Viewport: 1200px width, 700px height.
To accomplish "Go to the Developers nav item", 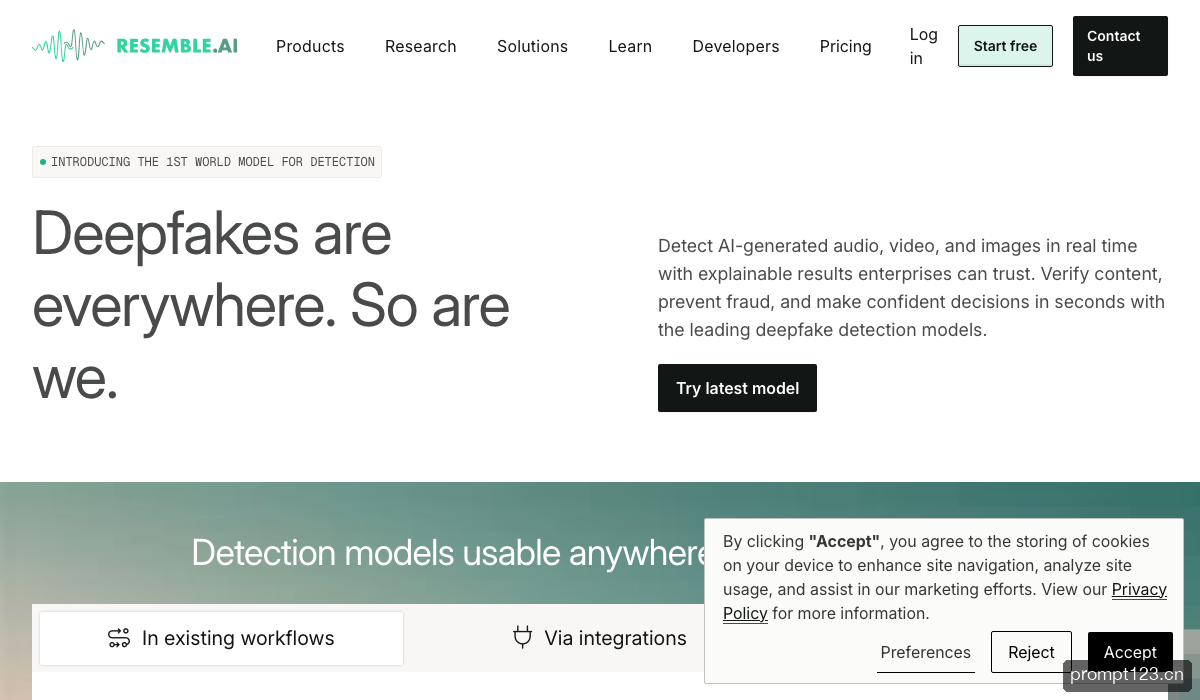I will tap(736, 46).
